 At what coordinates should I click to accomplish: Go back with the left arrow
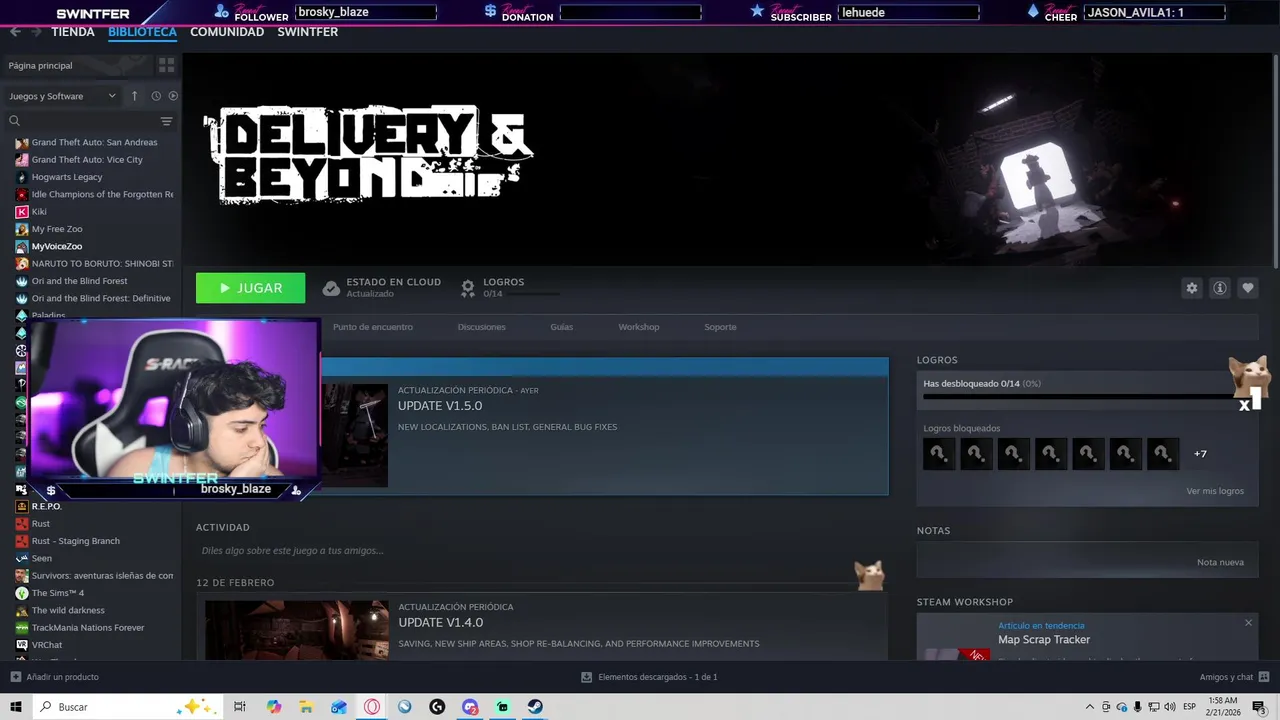pyautogui.click(x=15, y=32)
